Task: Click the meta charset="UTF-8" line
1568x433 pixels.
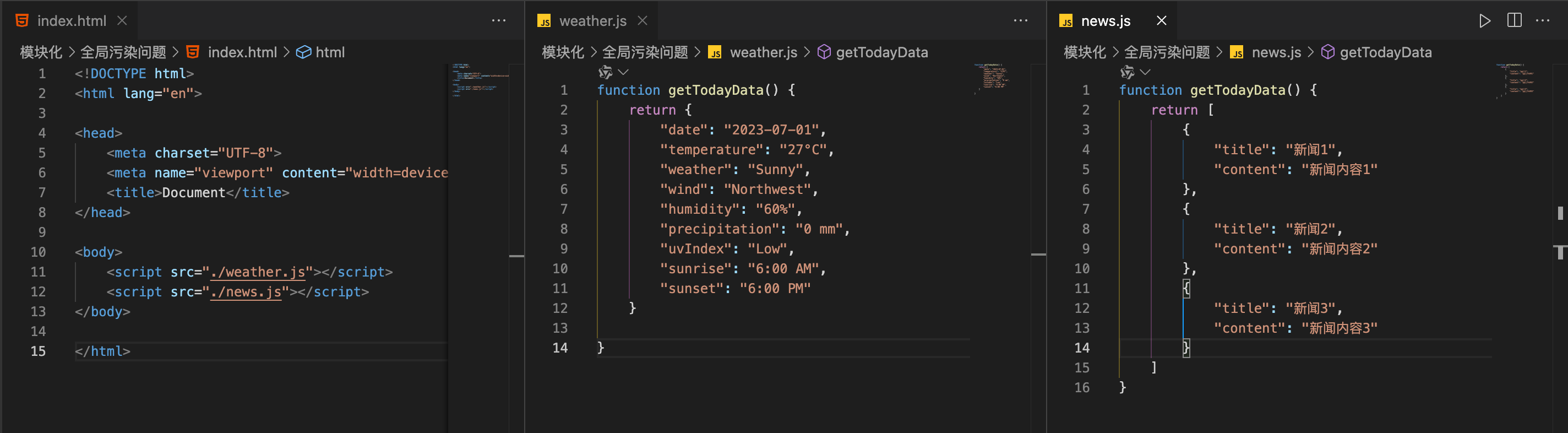Action: 194,153
